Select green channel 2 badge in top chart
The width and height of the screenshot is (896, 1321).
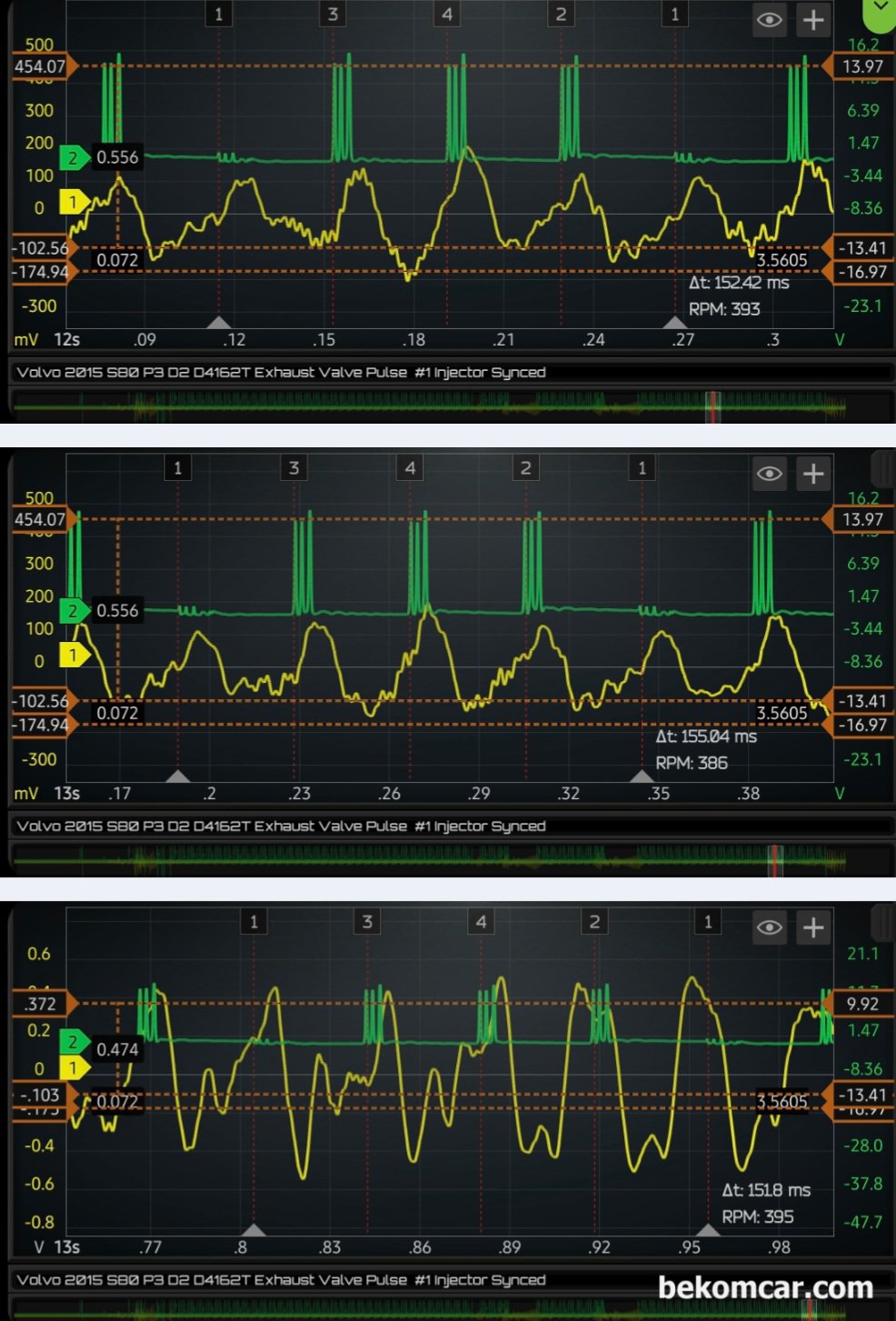coord(73,157)
